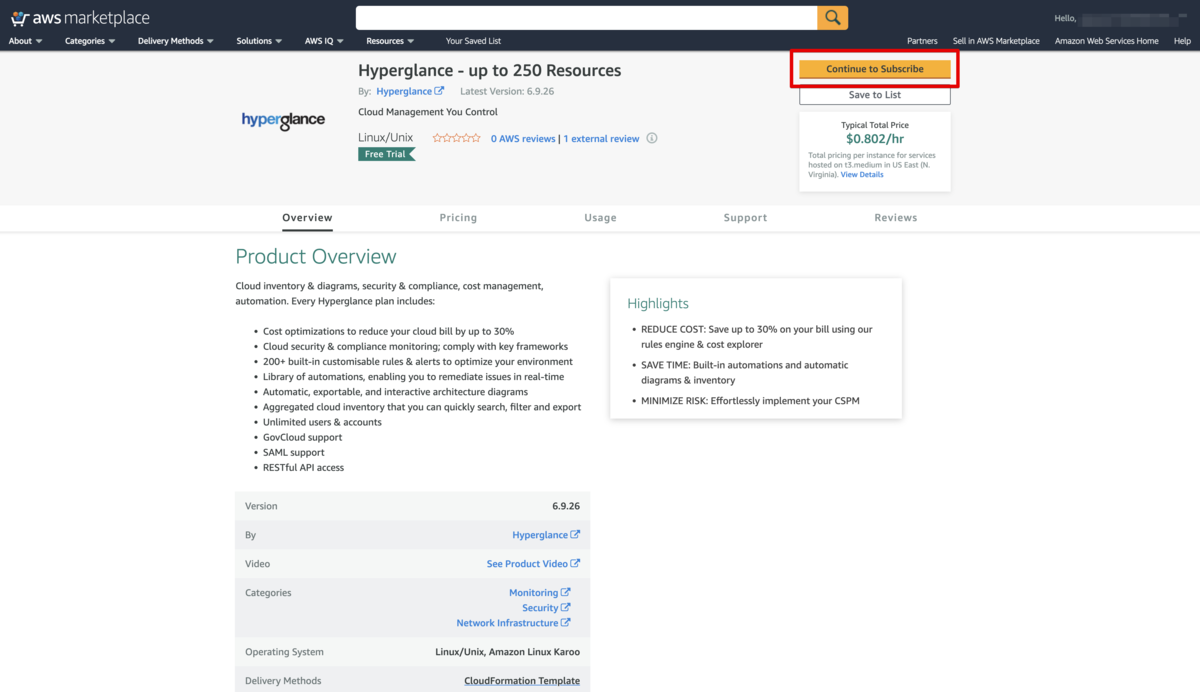This screenshot has height=692, width=1200.
Task: Click See Product Video link
Action: pos(533,564)
